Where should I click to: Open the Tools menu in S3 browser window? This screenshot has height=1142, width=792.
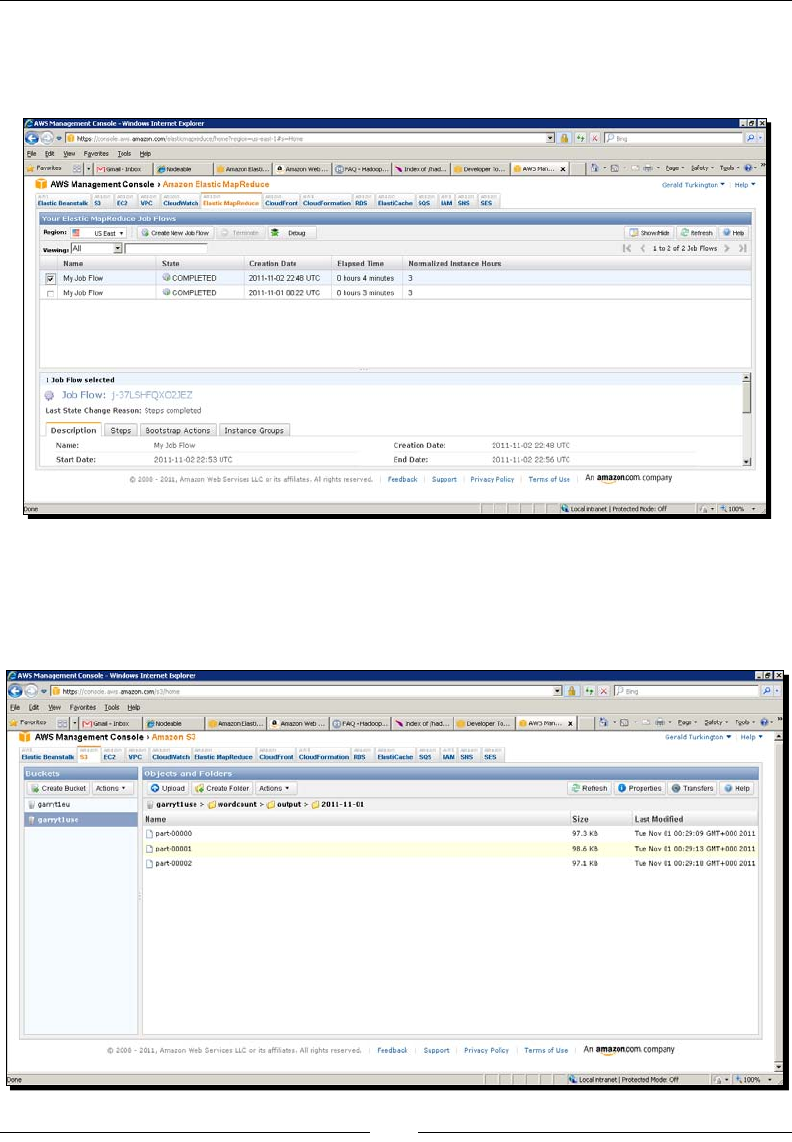point(111,707)
